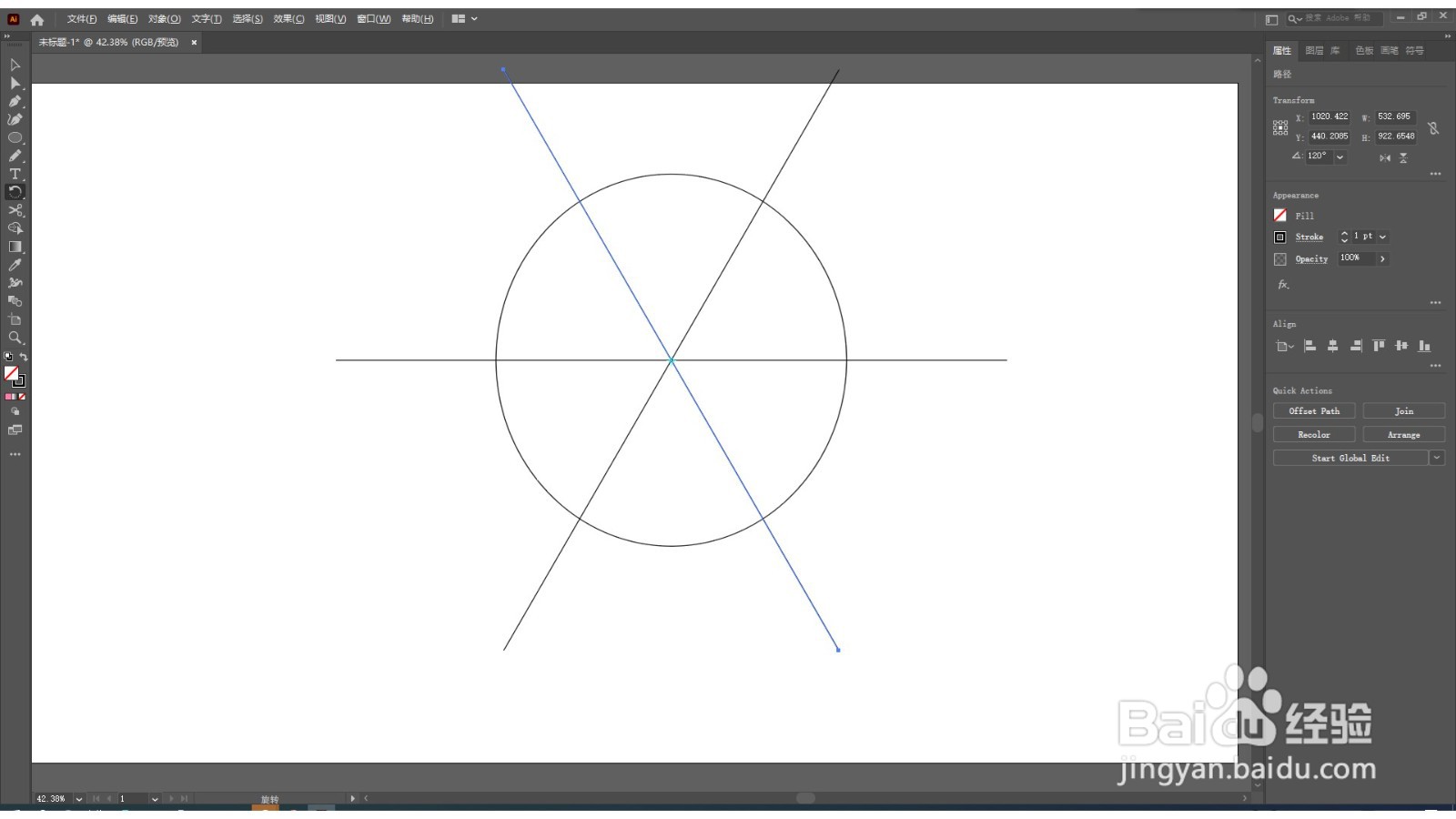This screenshot has height=819, width=1456.
Task: Select the Eyedropper tool
Action: [15, 265]
